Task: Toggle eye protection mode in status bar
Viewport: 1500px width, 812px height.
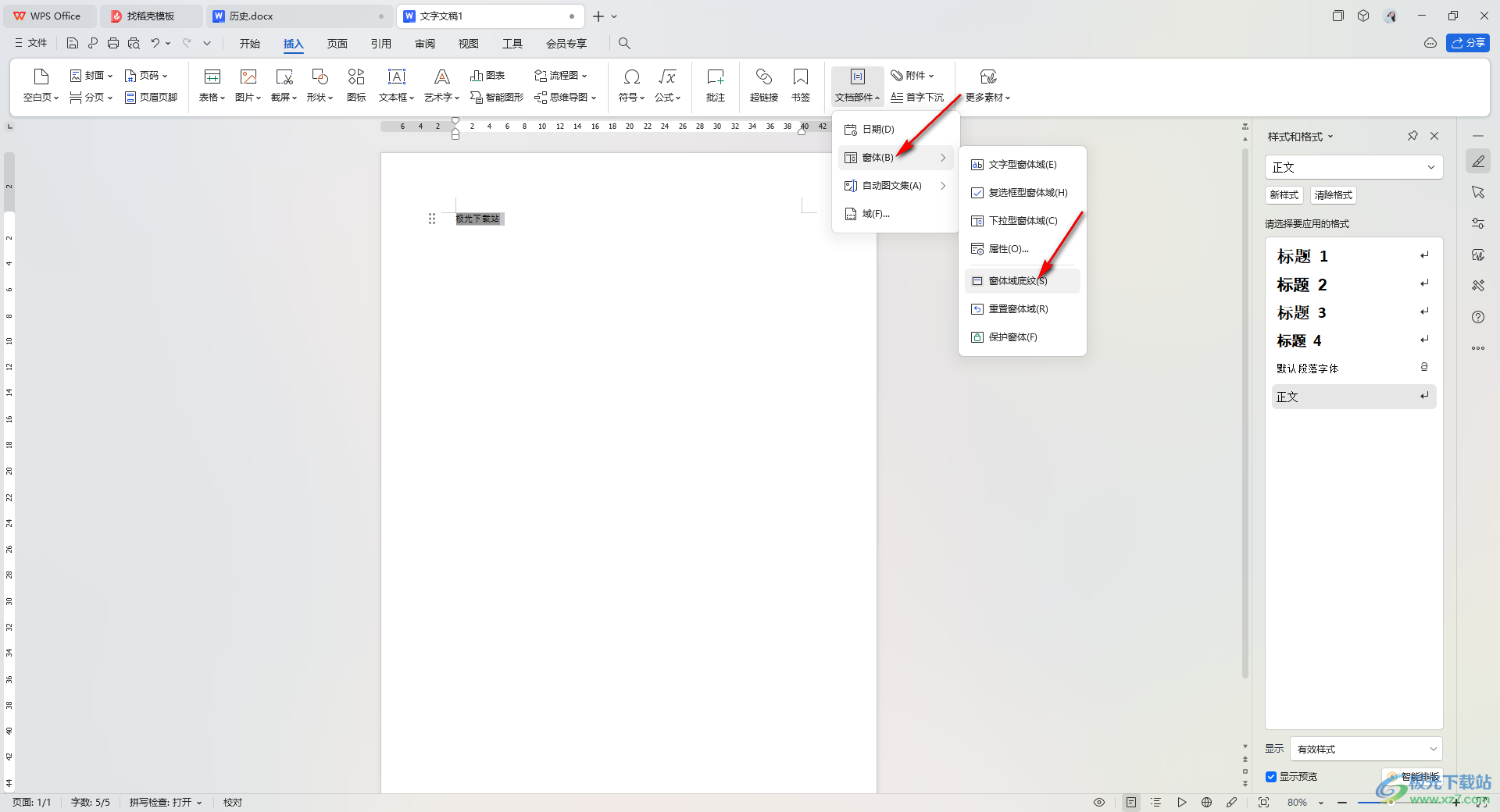Action: point(1099,803)
